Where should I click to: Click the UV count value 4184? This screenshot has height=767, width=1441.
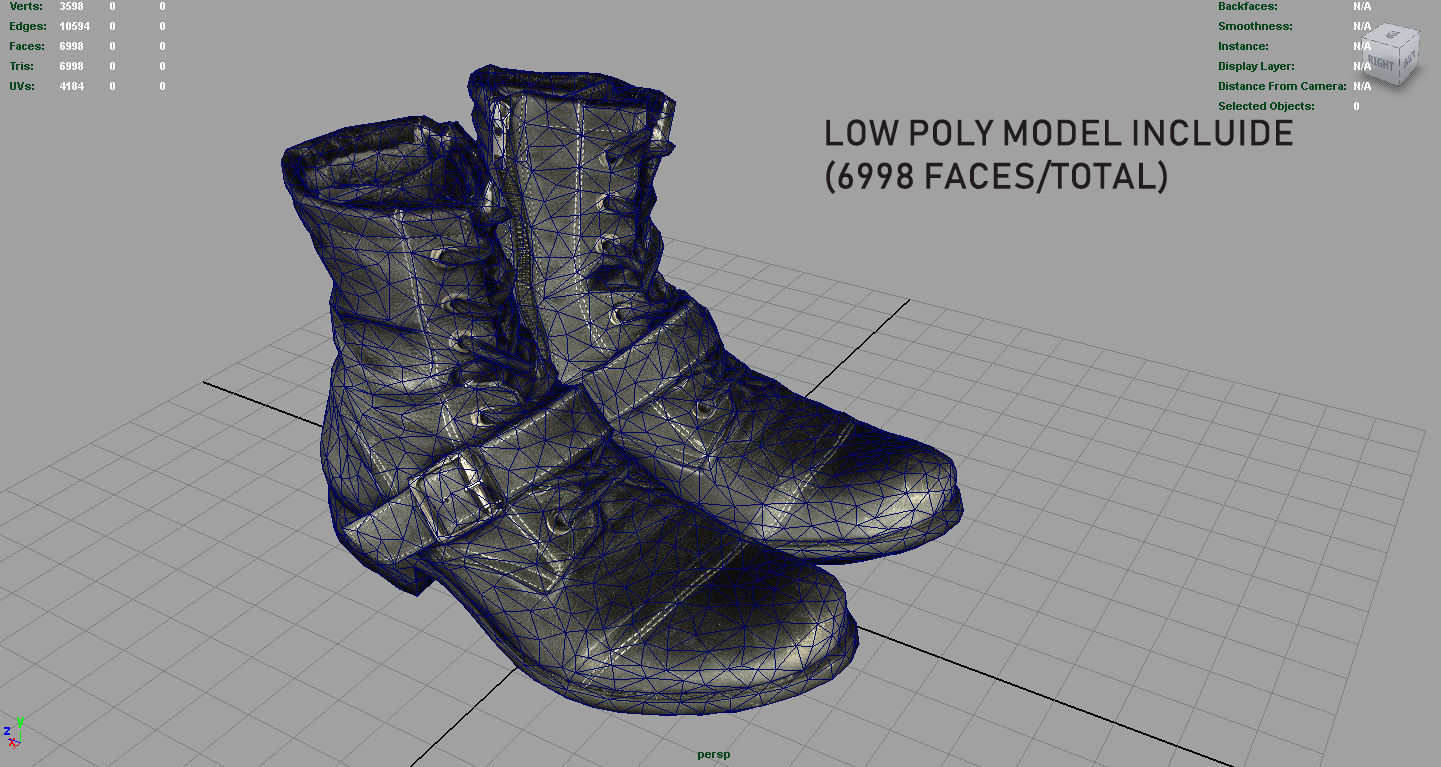(72, 86)
